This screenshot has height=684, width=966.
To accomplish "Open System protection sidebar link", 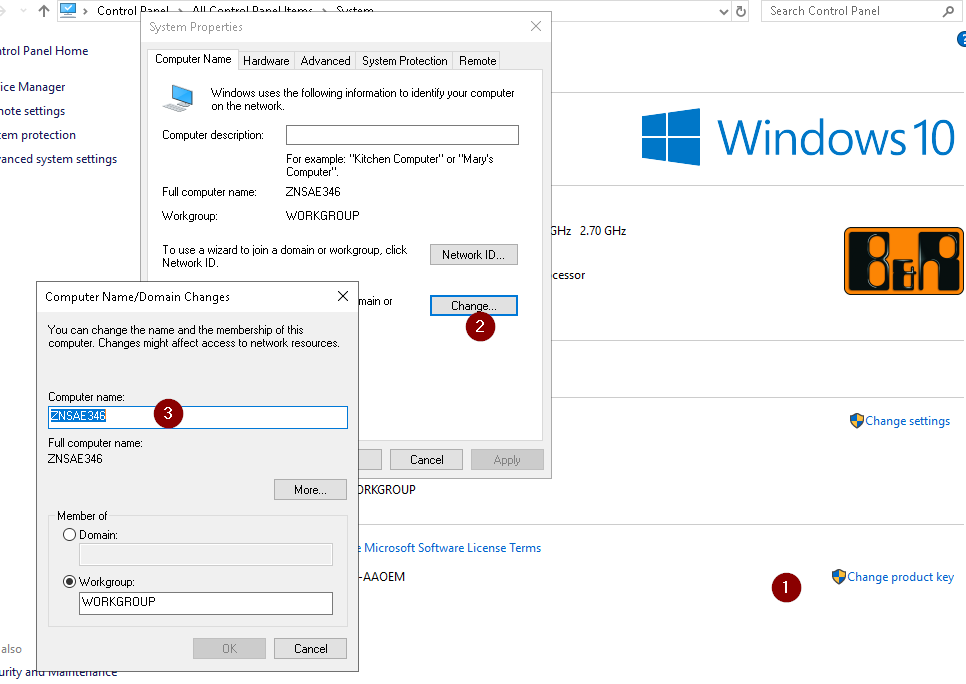I will (x=38, y=135).
